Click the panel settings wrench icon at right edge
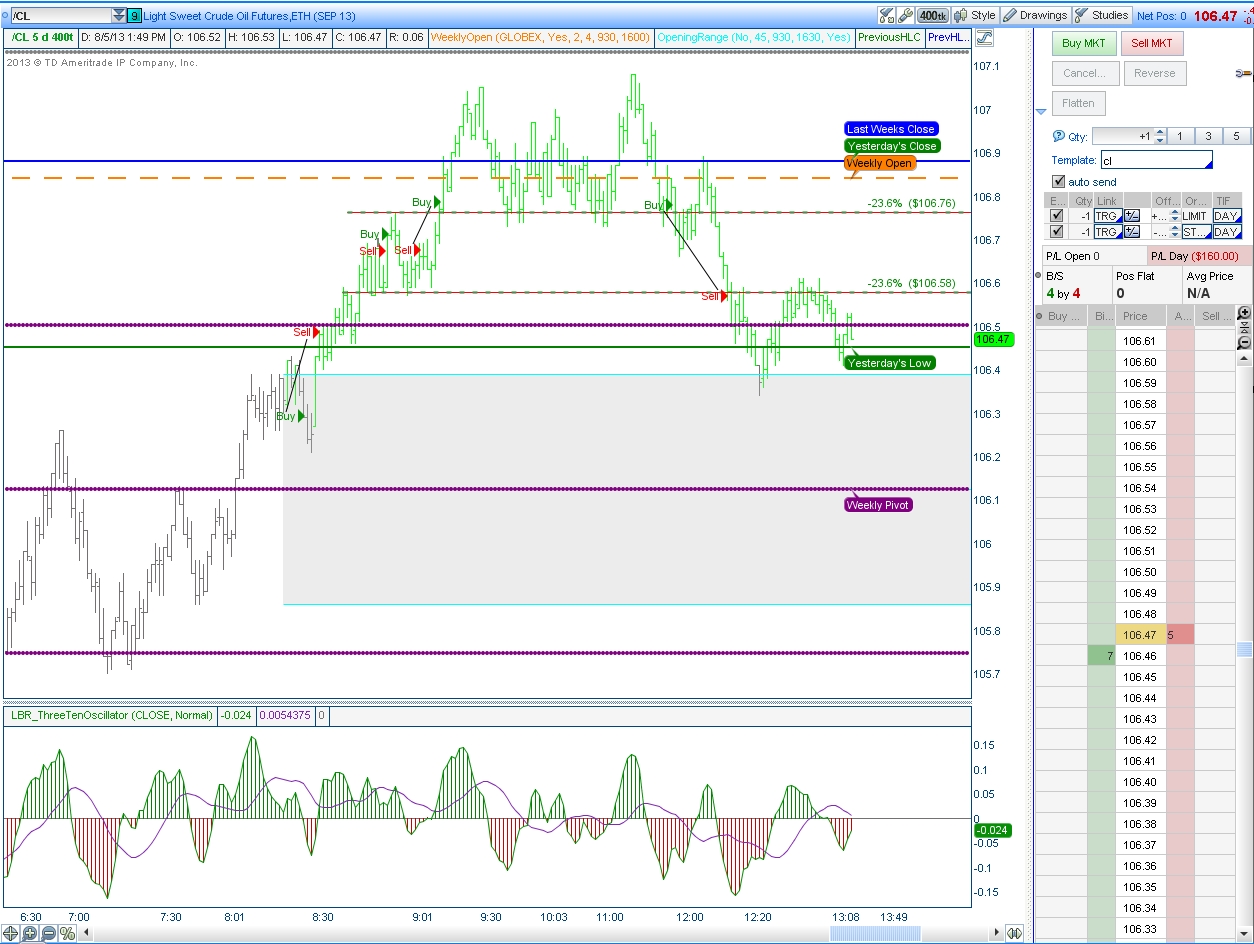This screenshot has width=1254, height=944. [x=1244, y=73]
